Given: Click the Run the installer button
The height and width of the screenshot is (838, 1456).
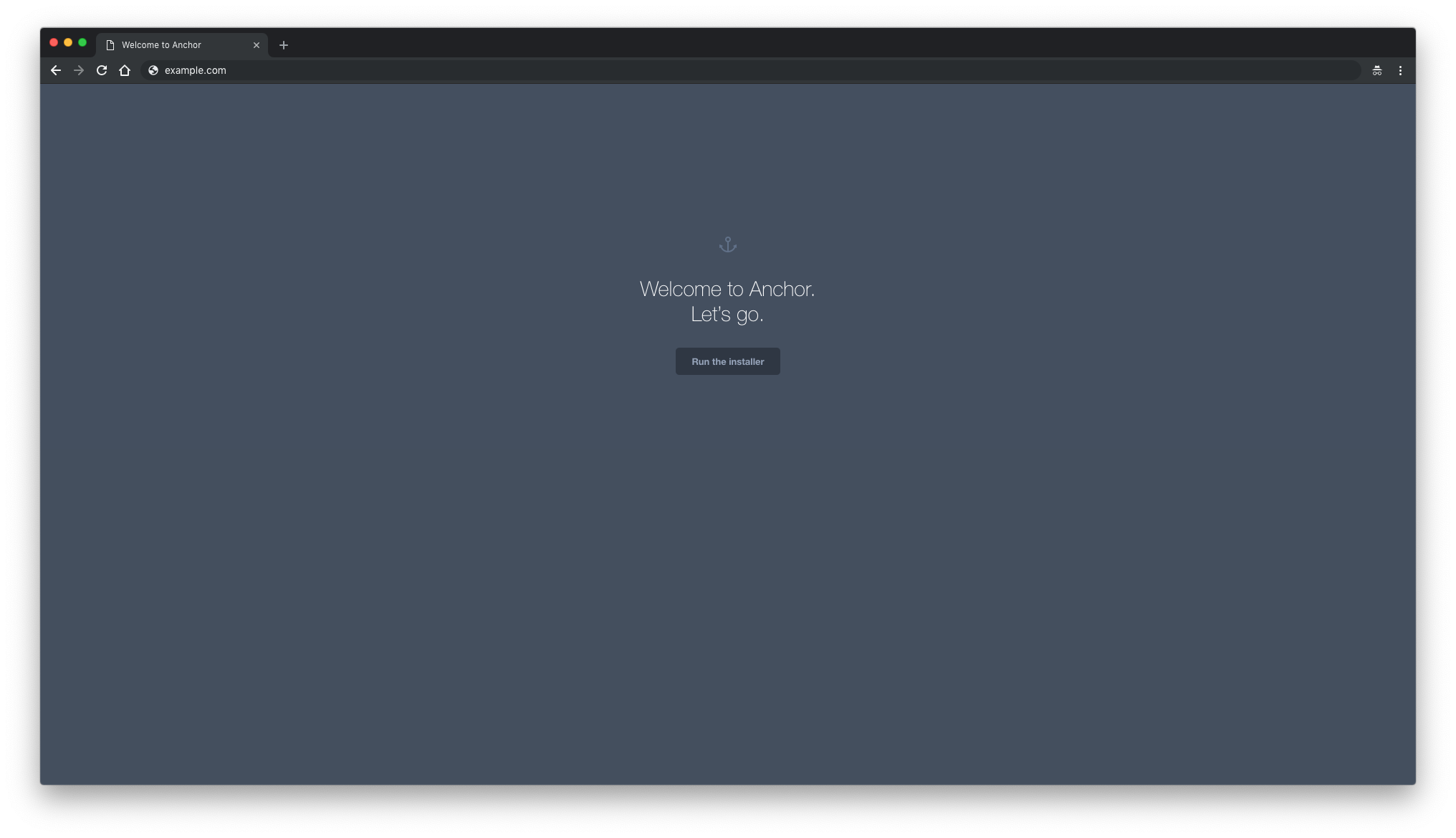Looking at the screenshot, I should pyautogui.click(x=728, y=361).
